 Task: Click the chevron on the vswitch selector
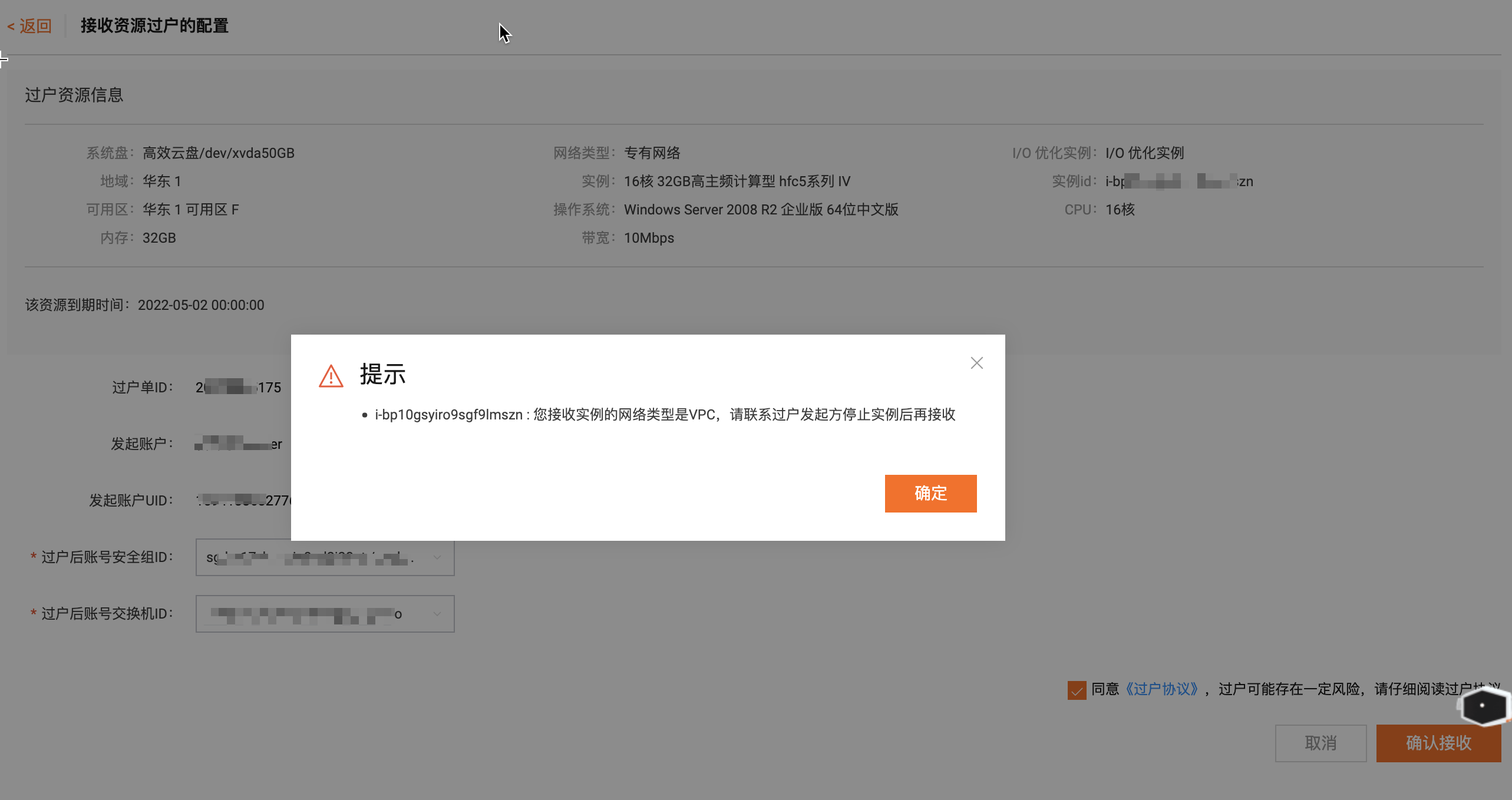tap(437, 613)
